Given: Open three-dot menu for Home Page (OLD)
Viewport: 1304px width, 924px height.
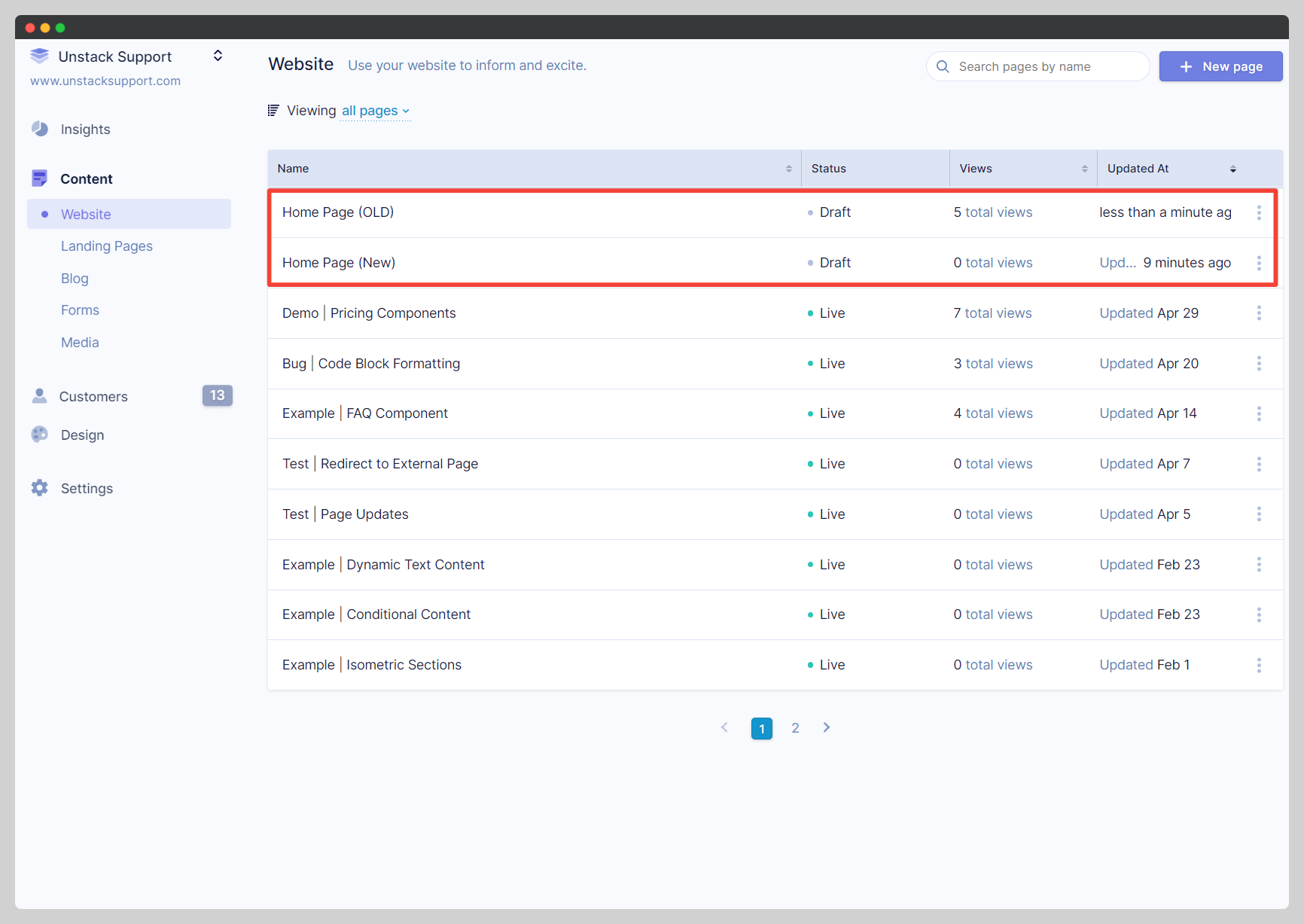Looking at the screenshot, I should pyautogui.click(x=1259, y=212).
